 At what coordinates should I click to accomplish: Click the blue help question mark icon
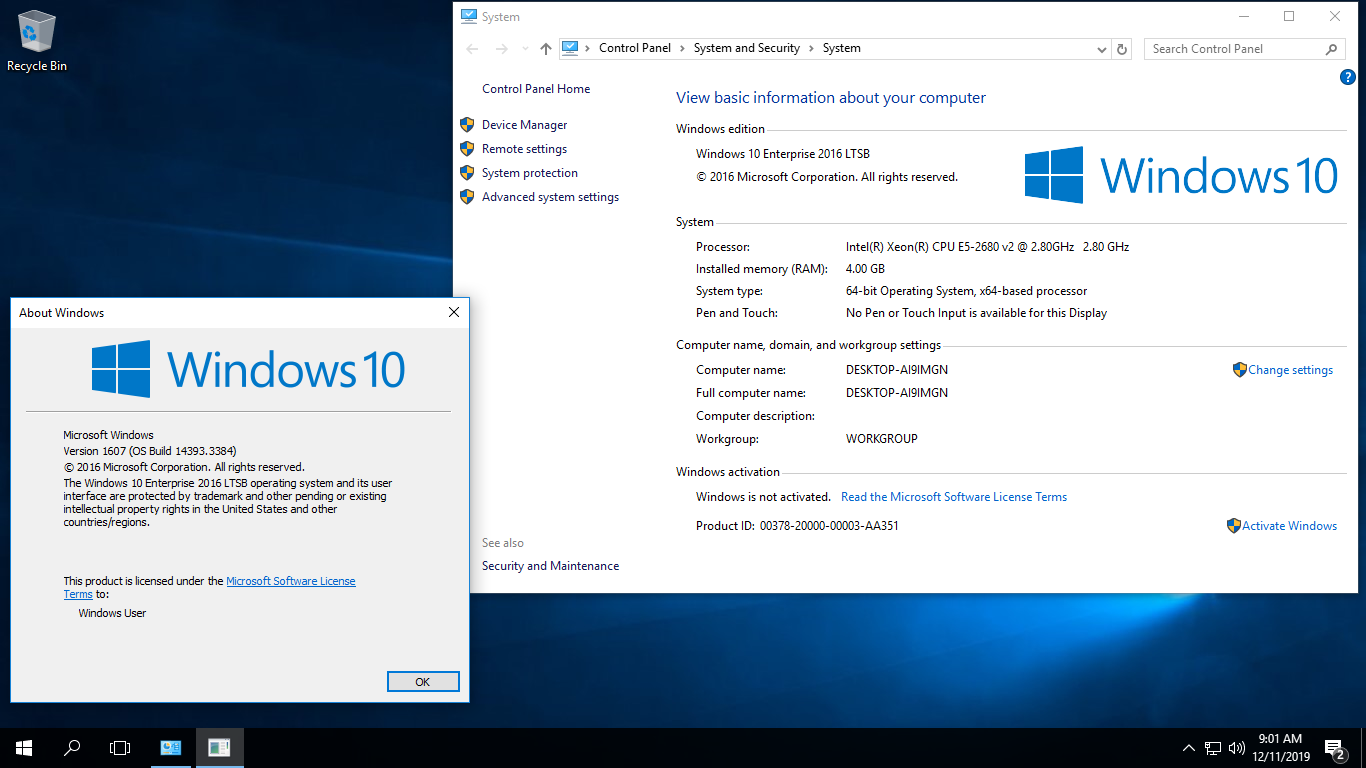click(x=1347, y=77)
